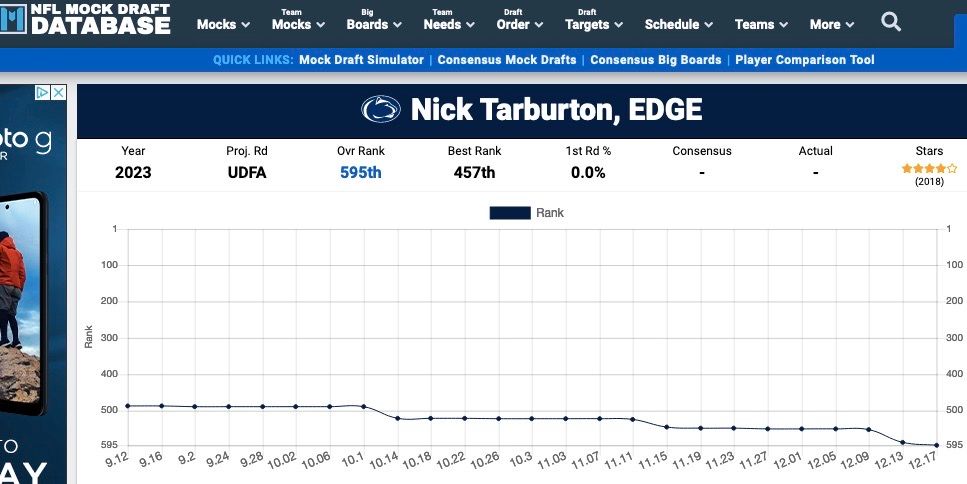The image size is (967, 484).
Task: Expand the Team Needs dropdown
Action: [x=449, y=20]
